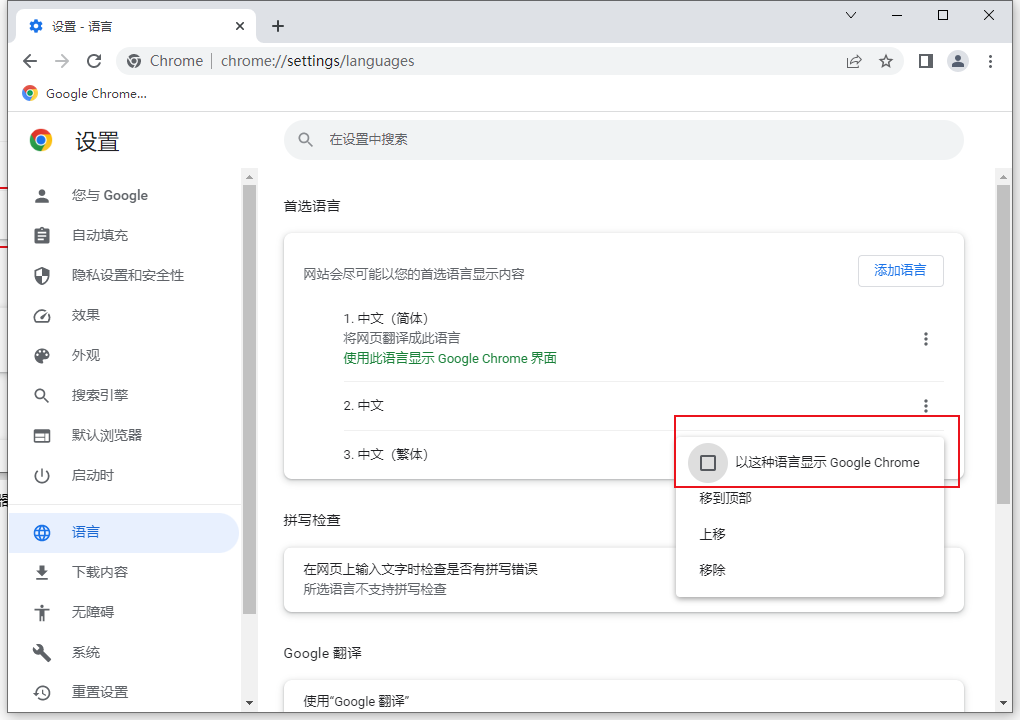Click the 首选语言 section heading
Viewport: 1020px width, 720px height.
coord(312,206)
